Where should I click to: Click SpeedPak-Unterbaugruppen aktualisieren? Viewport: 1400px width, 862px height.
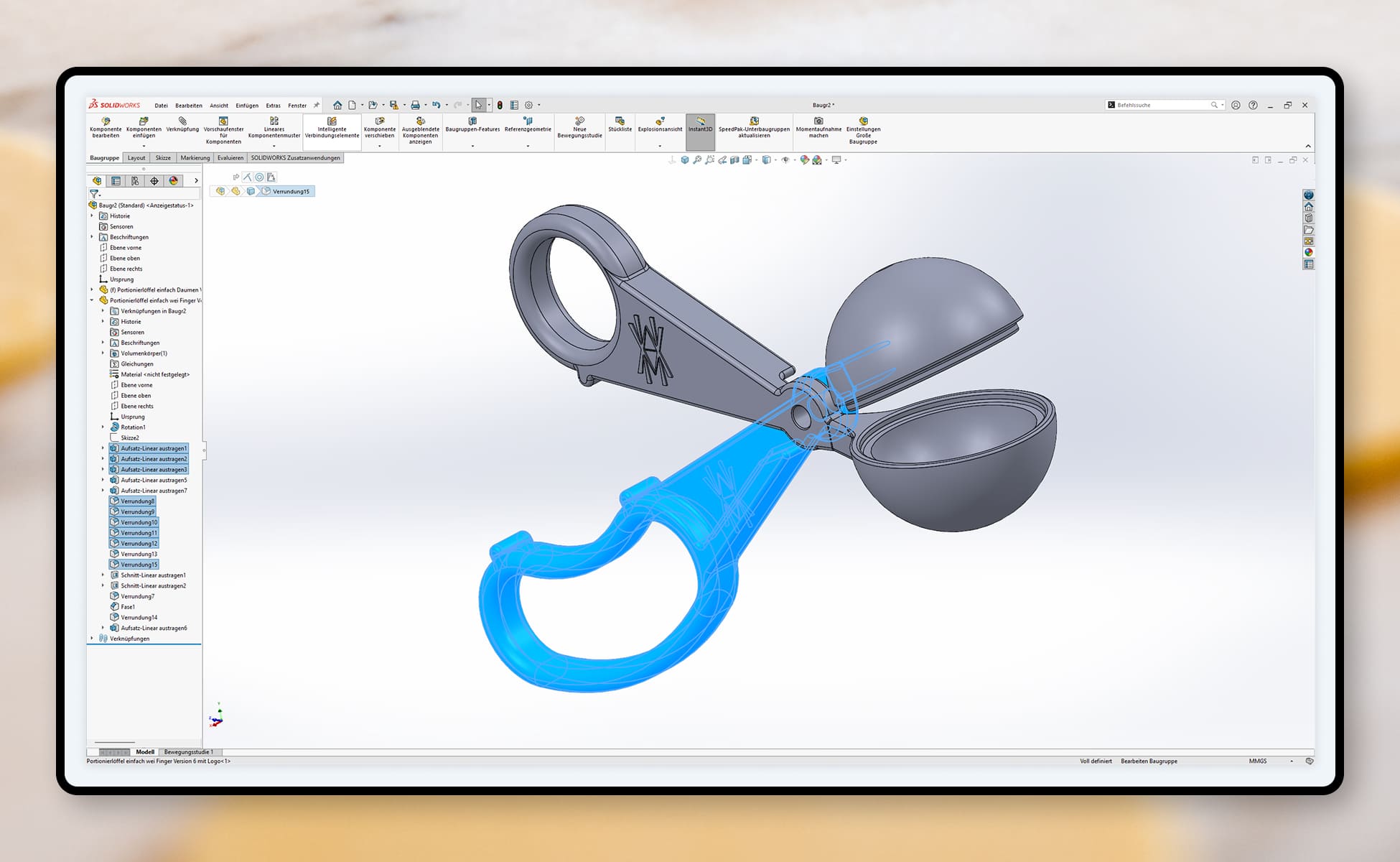coord(754,128)
